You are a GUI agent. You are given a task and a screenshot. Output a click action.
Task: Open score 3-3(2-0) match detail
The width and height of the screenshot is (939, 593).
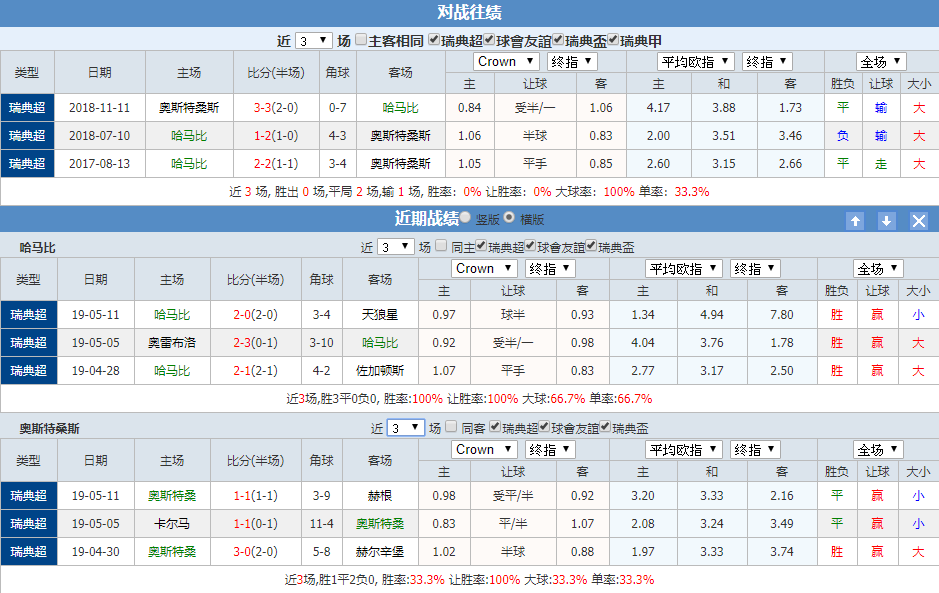tap(276, 108)
